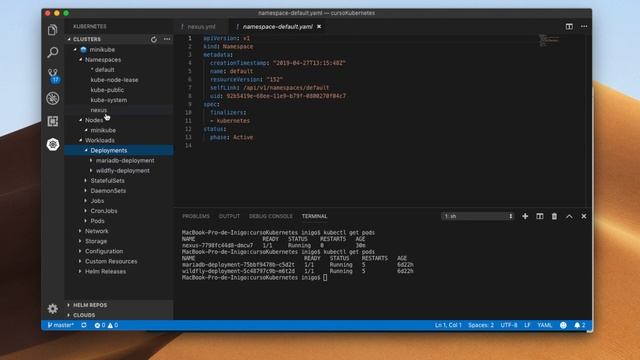
Task: Collapse the minikube cluster node
Action: pyautogui.click(x=76, y=49)
